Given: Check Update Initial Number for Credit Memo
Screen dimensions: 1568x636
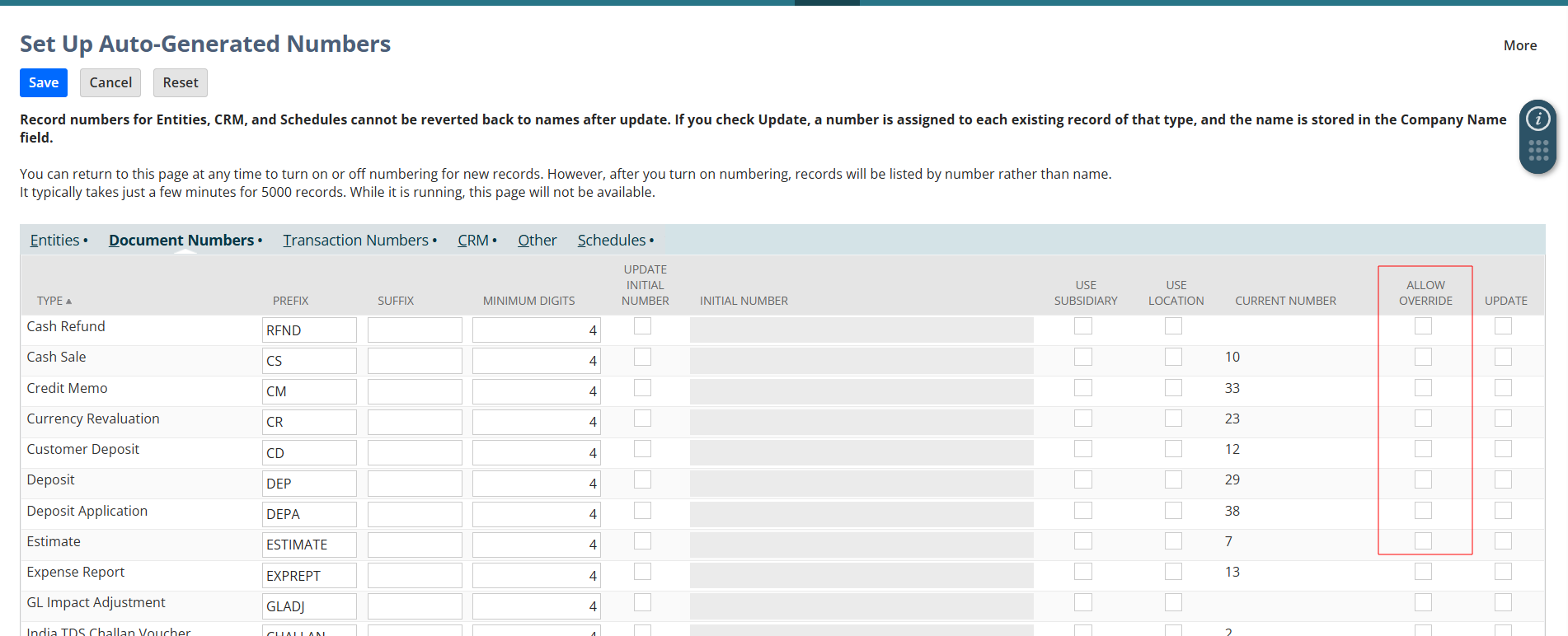Looking at the screenshot, I should click(x=642, y=388).
